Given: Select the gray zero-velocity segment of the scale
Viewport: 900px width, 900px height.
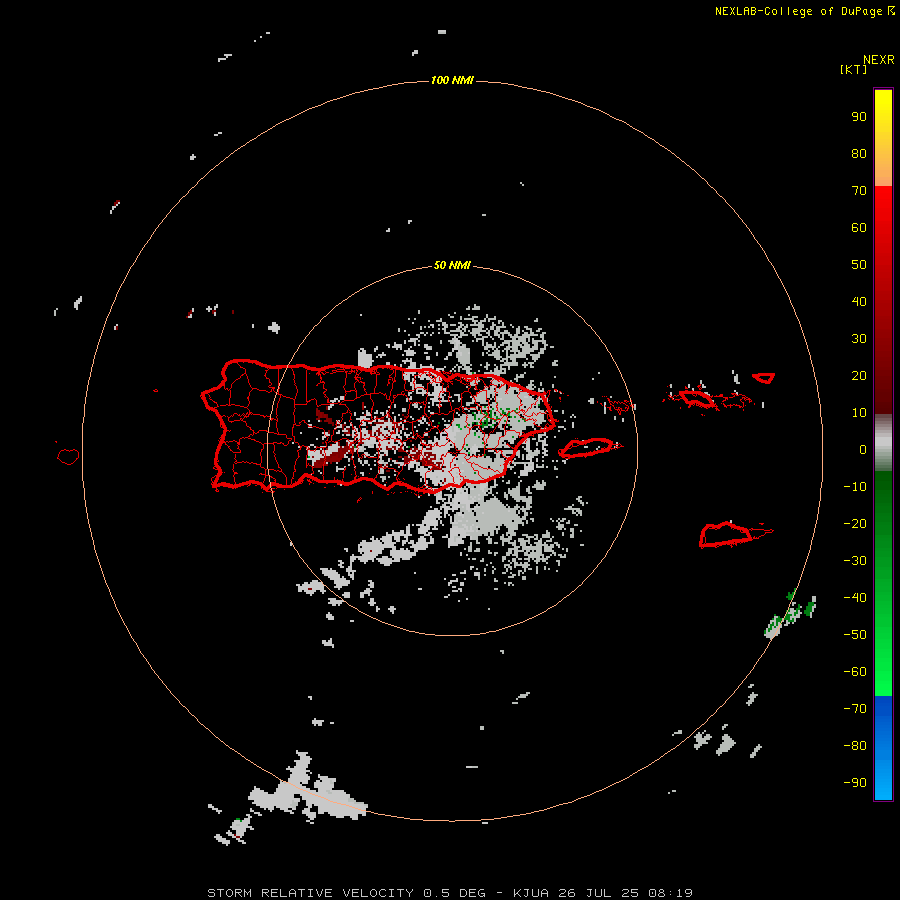Looking at the screenshot, I should click(883, 443).
